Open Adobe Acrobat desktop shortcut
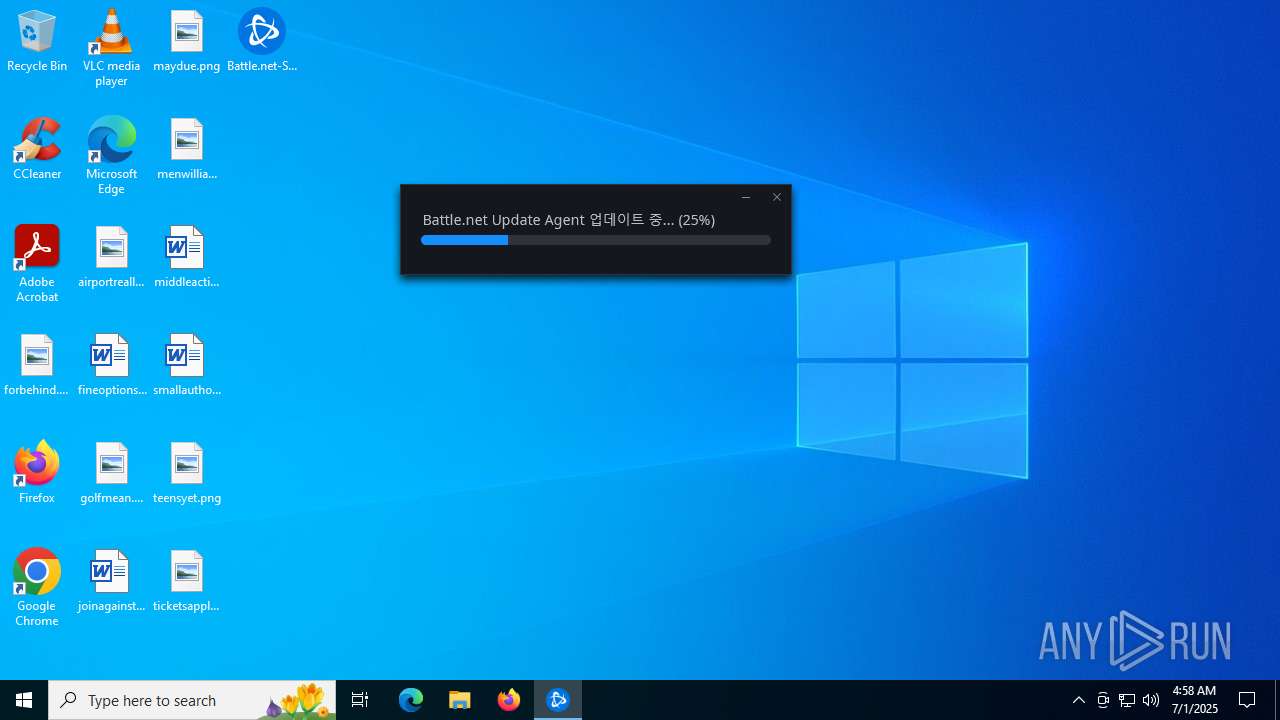This screenshot has height=720, width=1280. [x=37, y=264]
